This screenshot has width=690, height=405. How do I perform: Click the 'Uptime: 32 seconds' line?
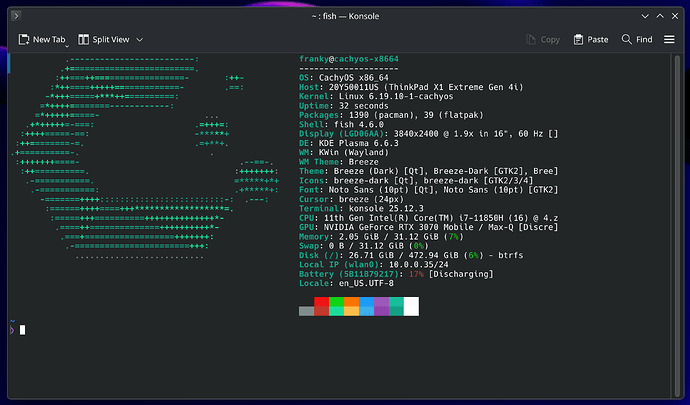[344, 106]
